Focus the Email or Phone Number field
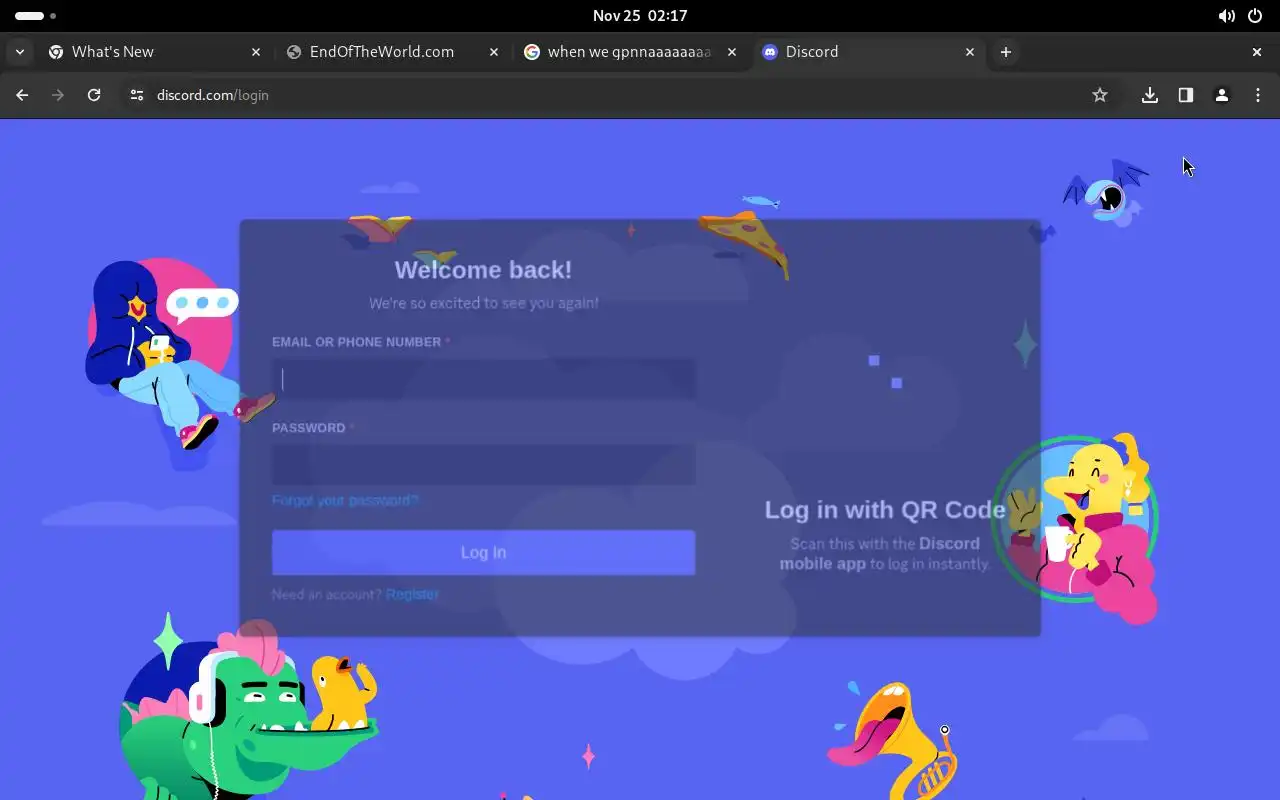Viewport: 1280px width, 800px height. click(483, 379)
